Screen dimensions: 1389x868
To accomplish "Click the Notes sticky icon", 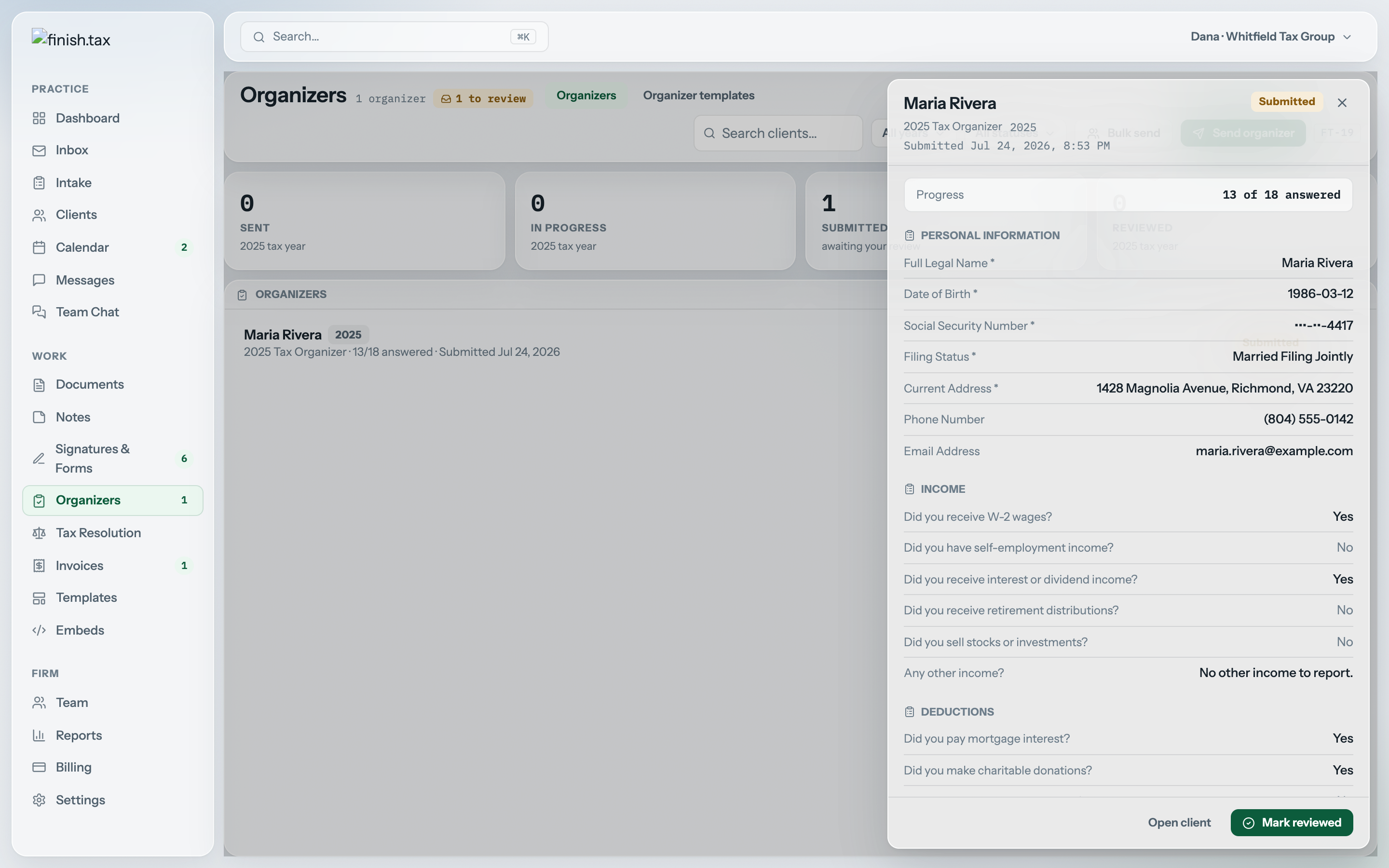I will (x=39, y=417).
